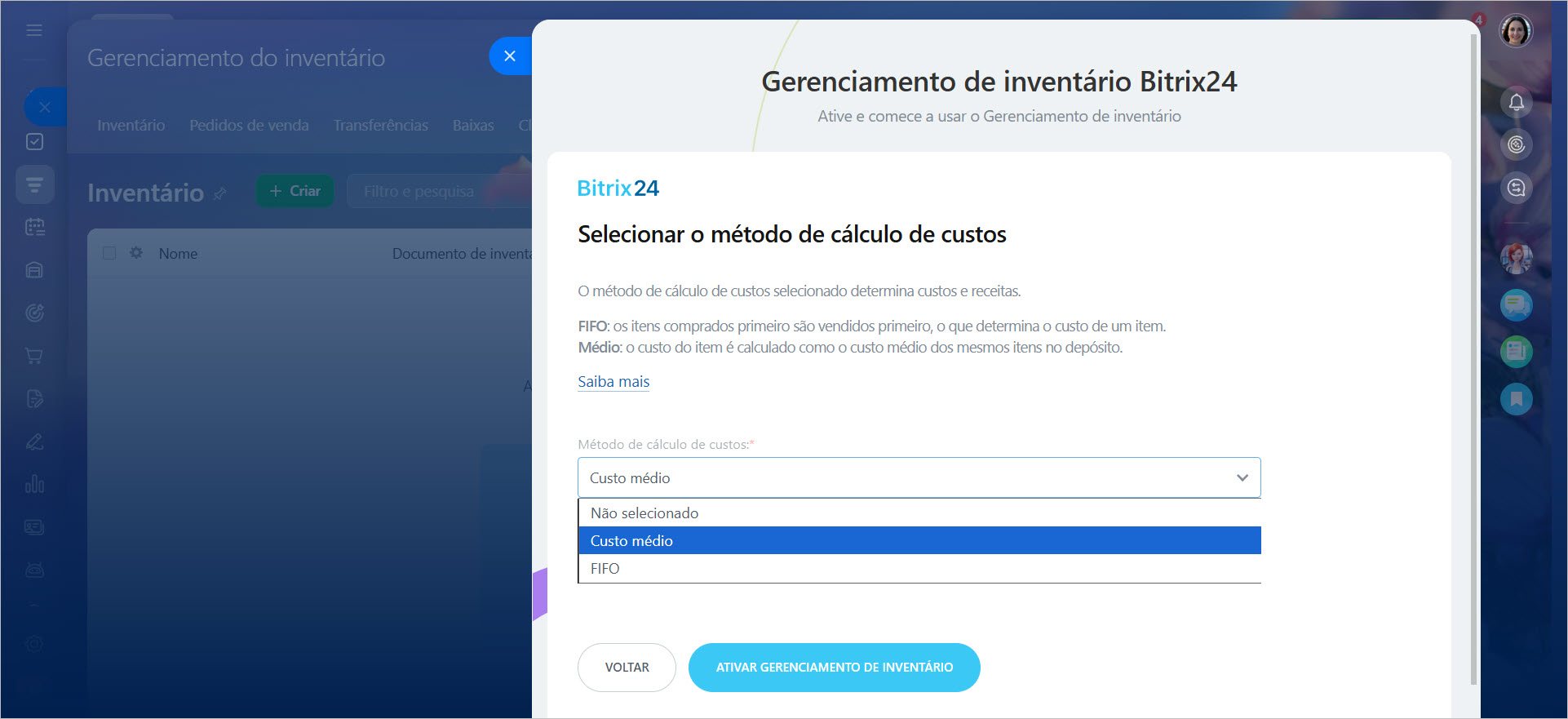The height and width of the screenshot is (719, 1568).
Task: Click ATIVAR GERENCIAMENTO DE INVENTÁRIO button
Action: coord(834,668)
